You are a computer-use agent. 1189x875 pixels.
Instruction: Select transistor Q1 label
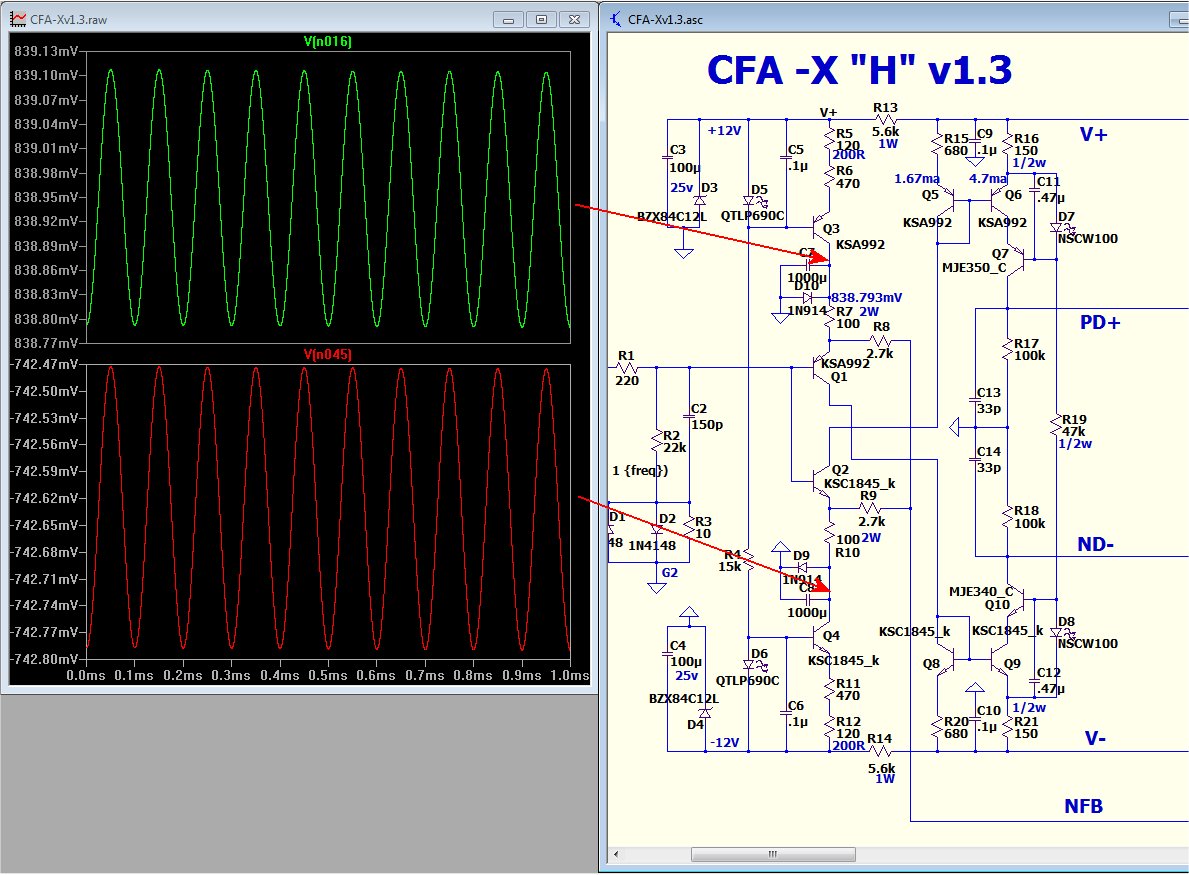[x=839, y=376]
